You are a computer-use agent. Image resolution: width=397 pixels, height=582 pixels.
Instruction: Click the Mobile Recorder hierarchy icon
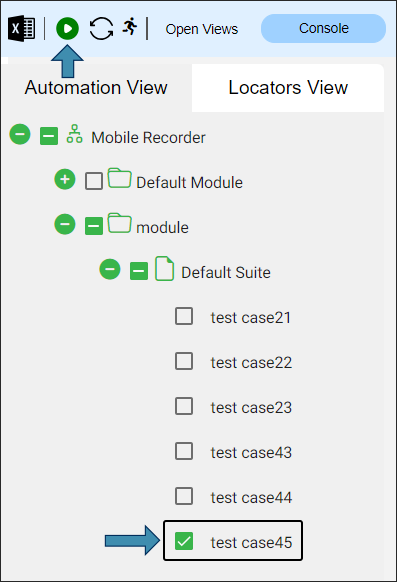click(75, 134)
